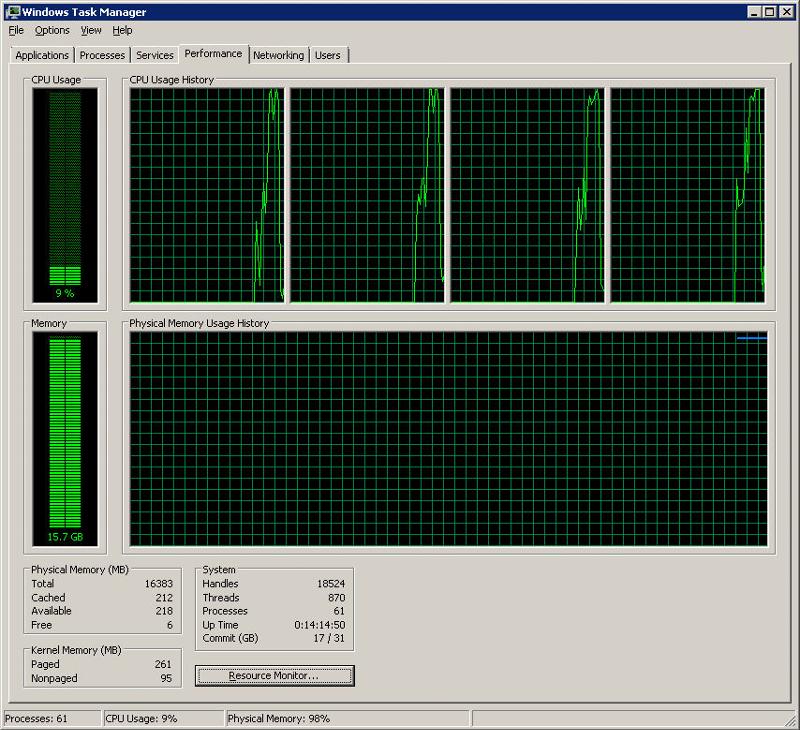
Task: Switch to the Networking tab
Action: tap(278, 55)
